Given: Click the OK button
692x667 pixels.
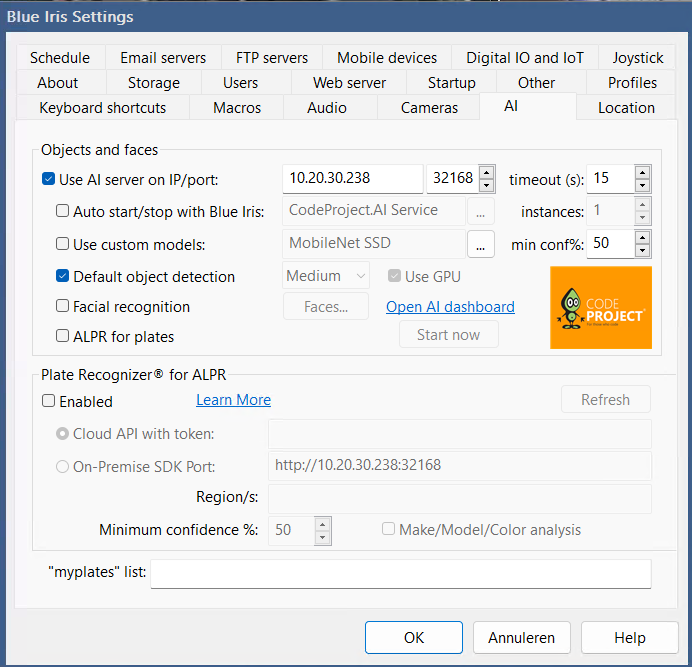Looking at the screenshot, I should (x=414, y=638).
